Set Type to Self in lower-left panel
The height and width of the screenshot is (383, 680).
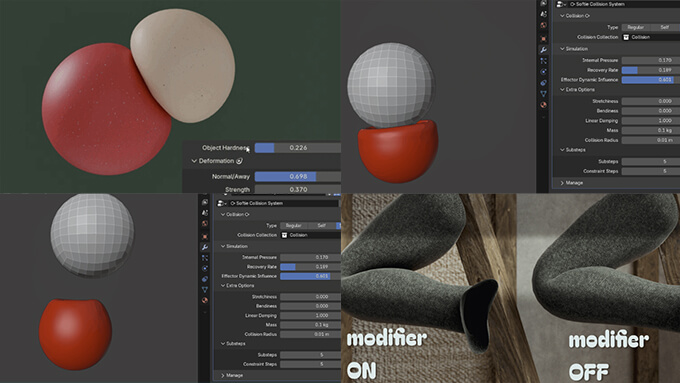(x=321, y=226)
